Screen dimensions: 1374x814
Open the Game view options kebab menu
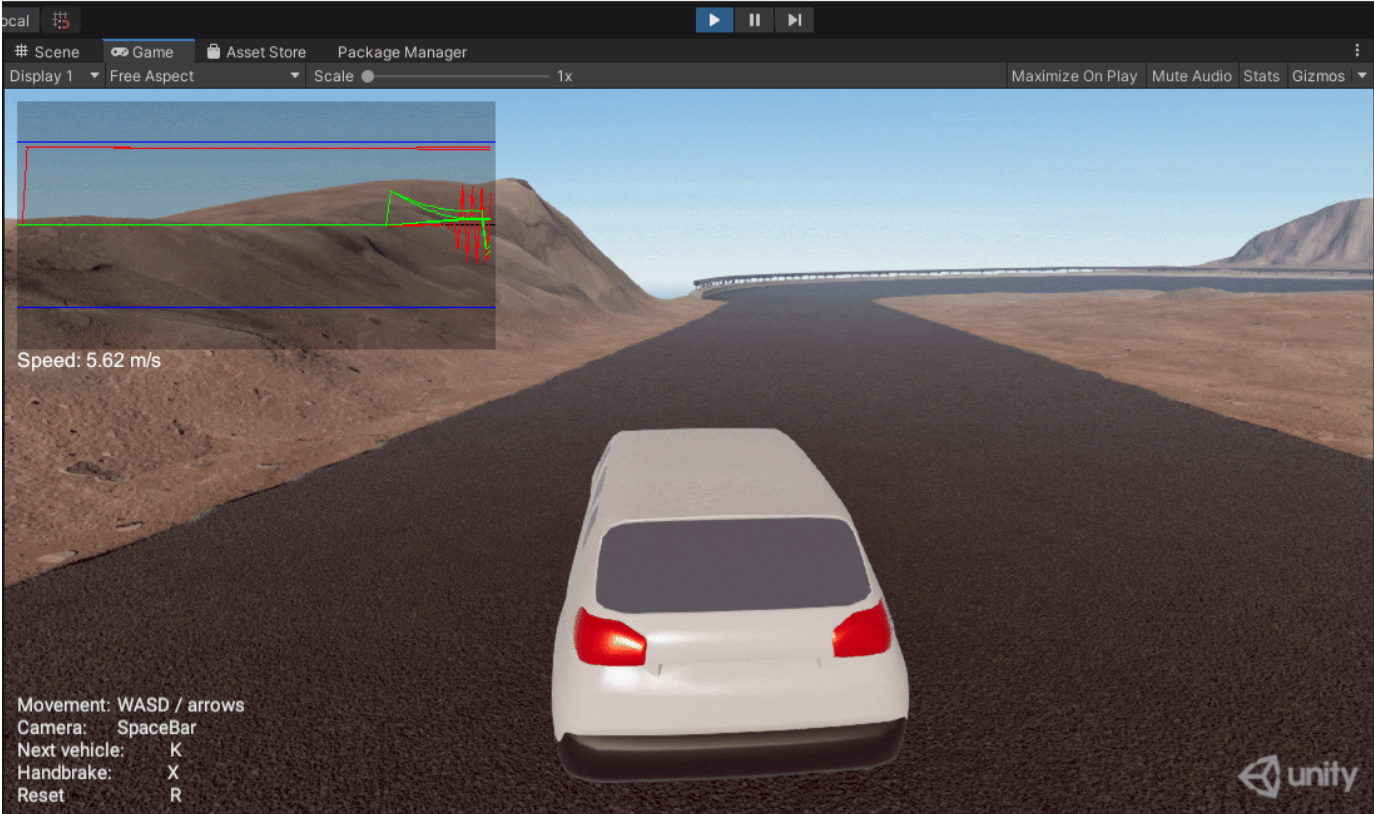[1357, 51]
